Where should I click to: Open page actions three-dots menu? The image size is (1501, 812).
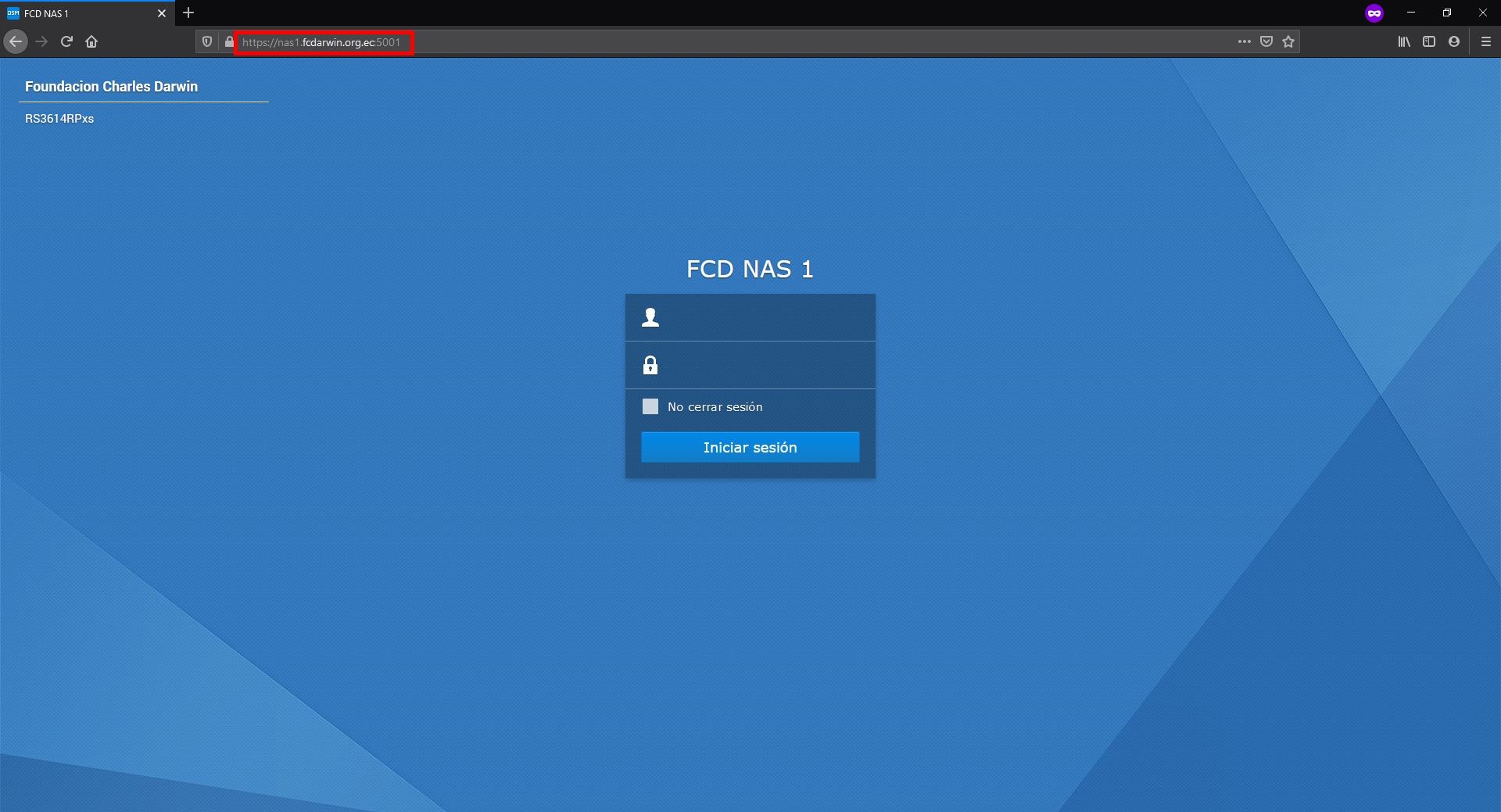[x=1245, y=41]
